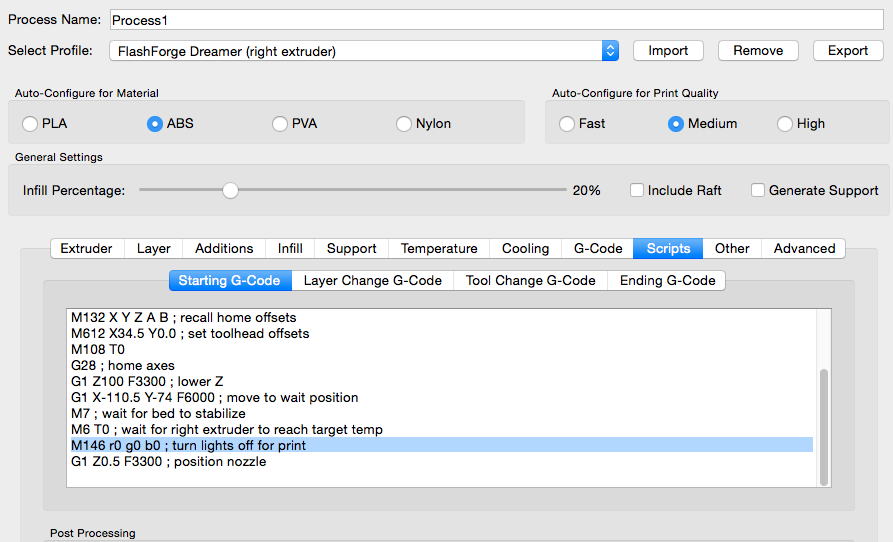Screen dimensions: 893x542
Task: Open the Tool Change G-Code sub-tab
Action: 530,281
